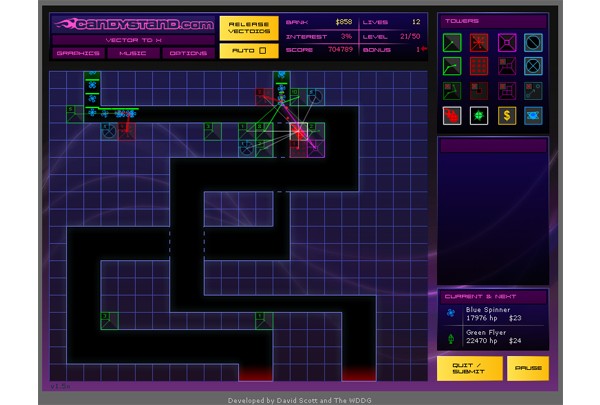This screenshot has width=600, height=405.
Task: Click the Blue Spinner current wave entry
Action: 493,314
